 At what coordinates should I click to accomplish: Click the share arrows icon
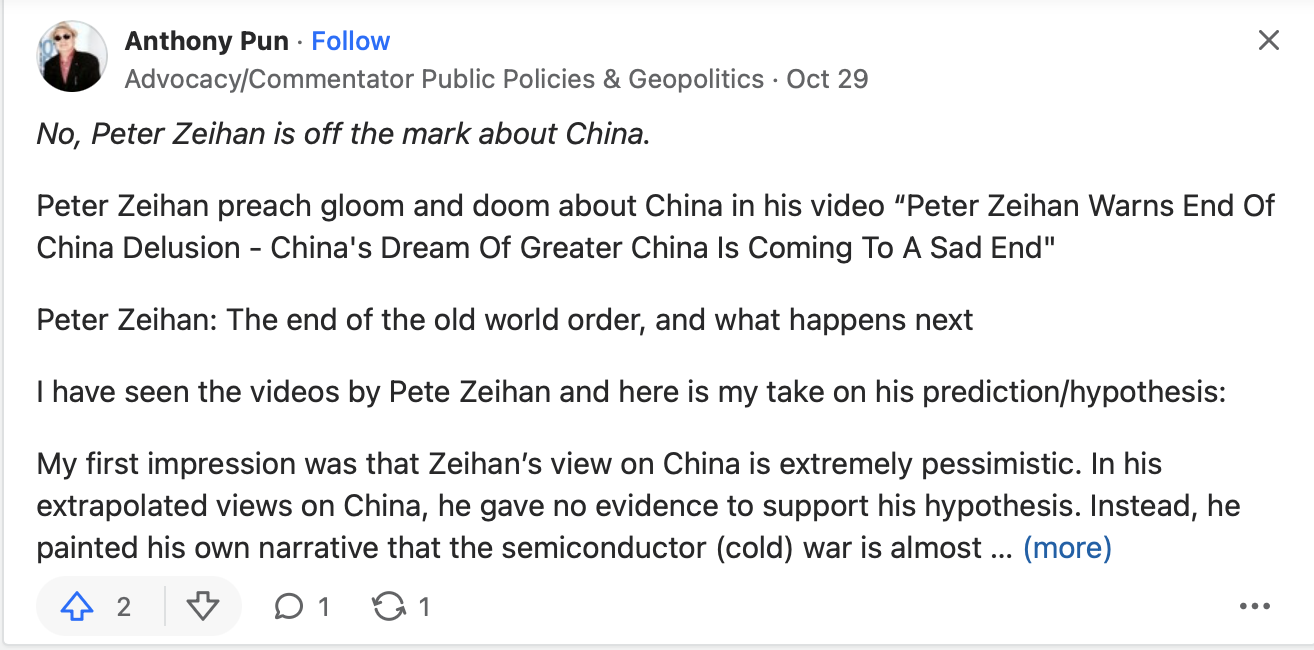pos(388,606)
